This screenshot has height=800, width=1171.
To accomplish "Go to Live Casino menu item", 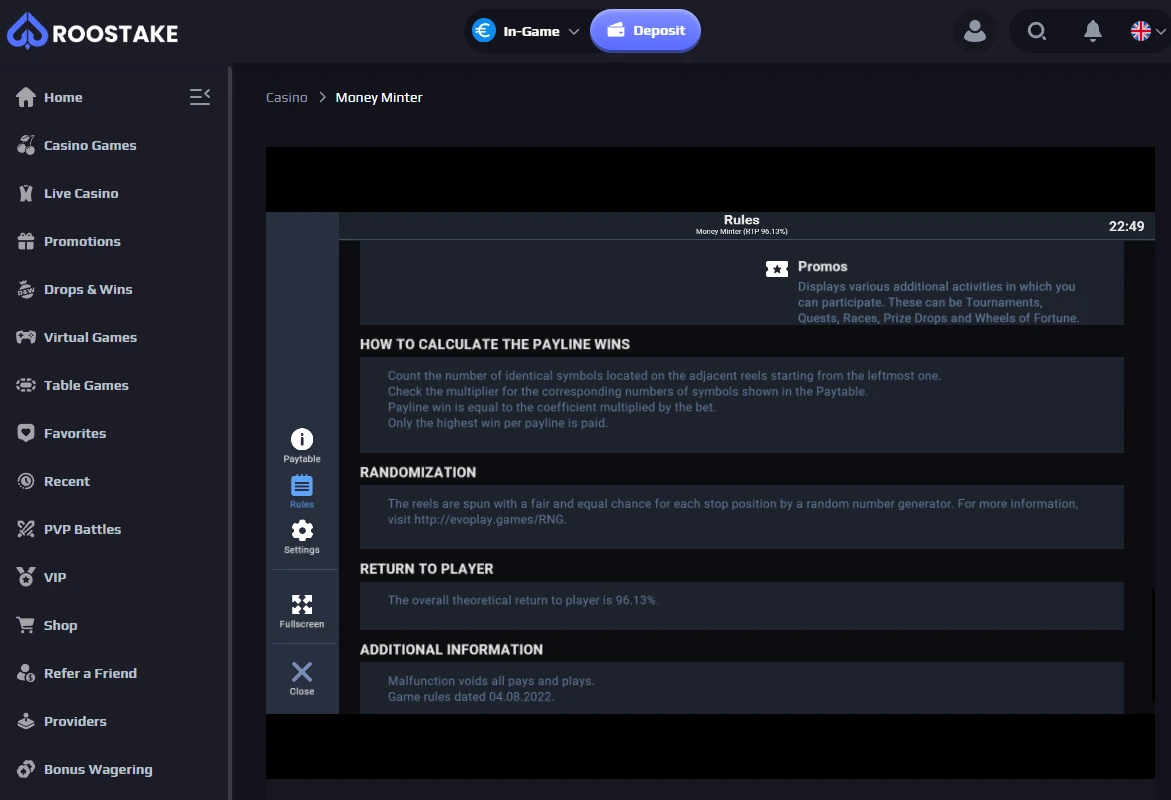I will 81,193.
